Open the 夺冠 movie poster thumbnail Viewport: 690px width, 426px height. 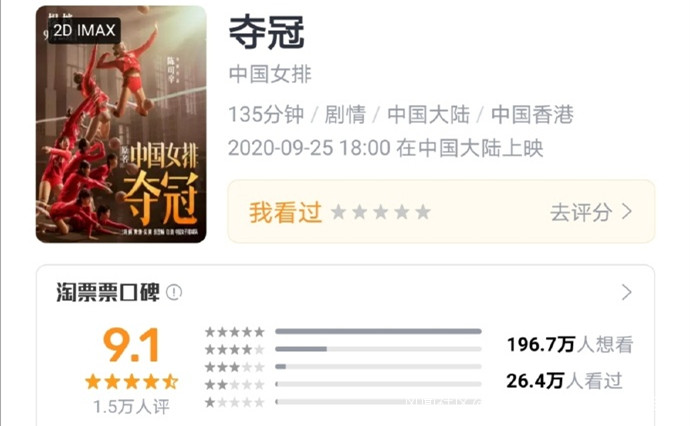tap(121, 124)
